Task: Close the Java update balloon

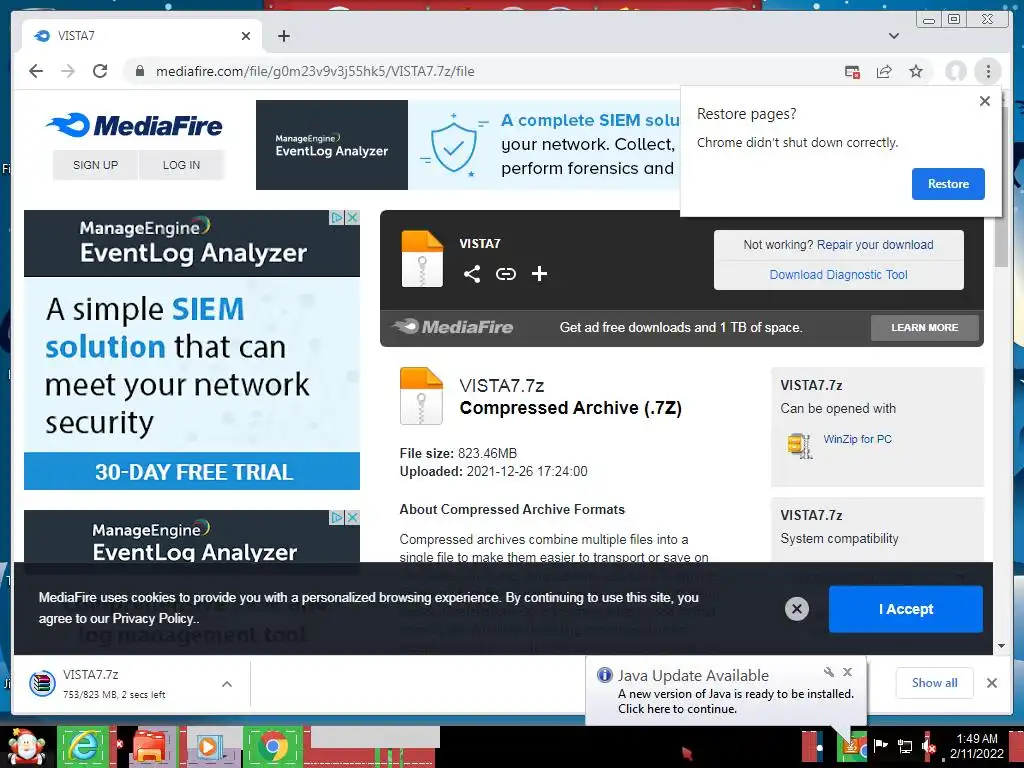Action: tap(848, 672)
